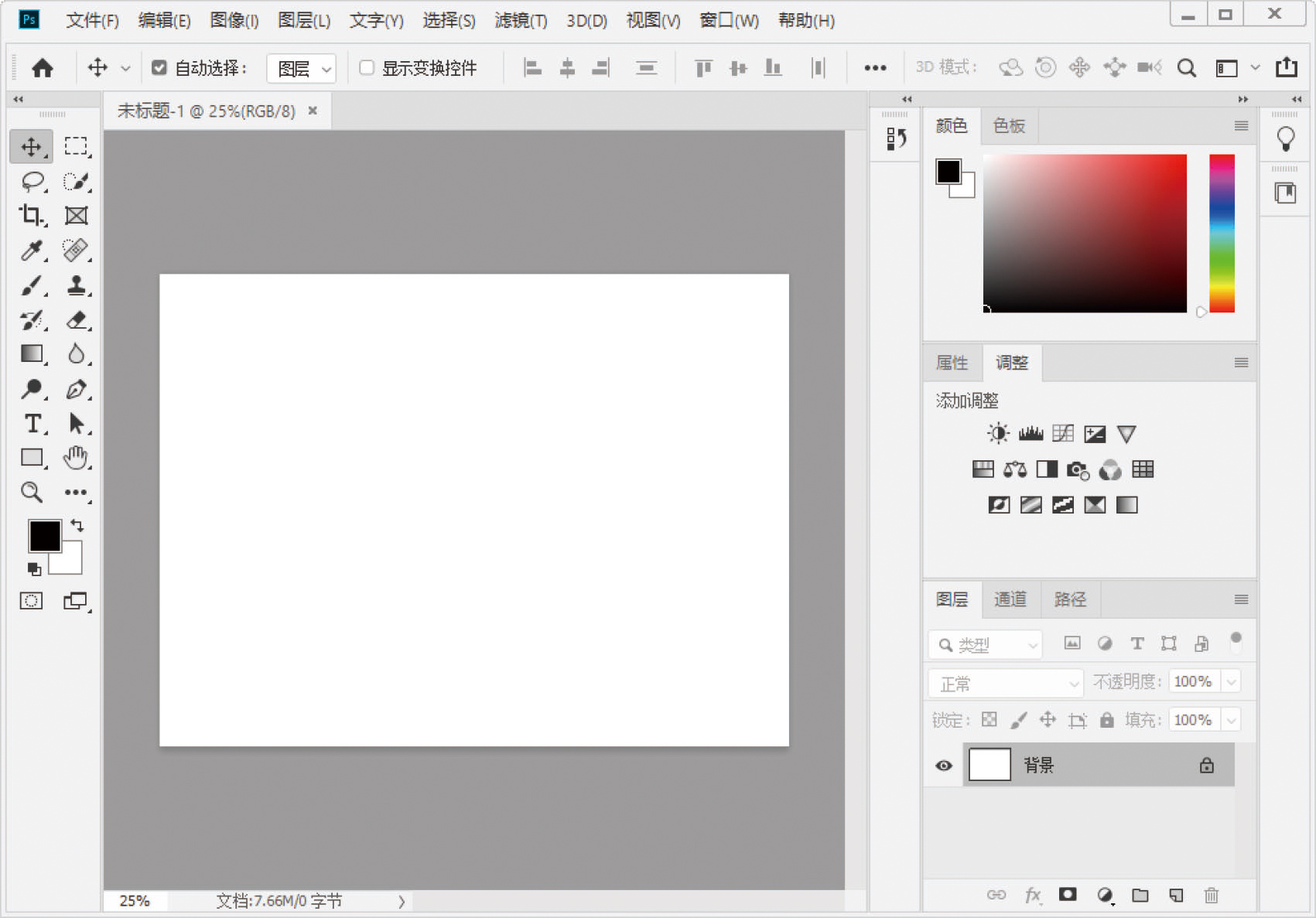The image size is (1316, 918).
Task: Click the Share button
Action: point(1287,67)
